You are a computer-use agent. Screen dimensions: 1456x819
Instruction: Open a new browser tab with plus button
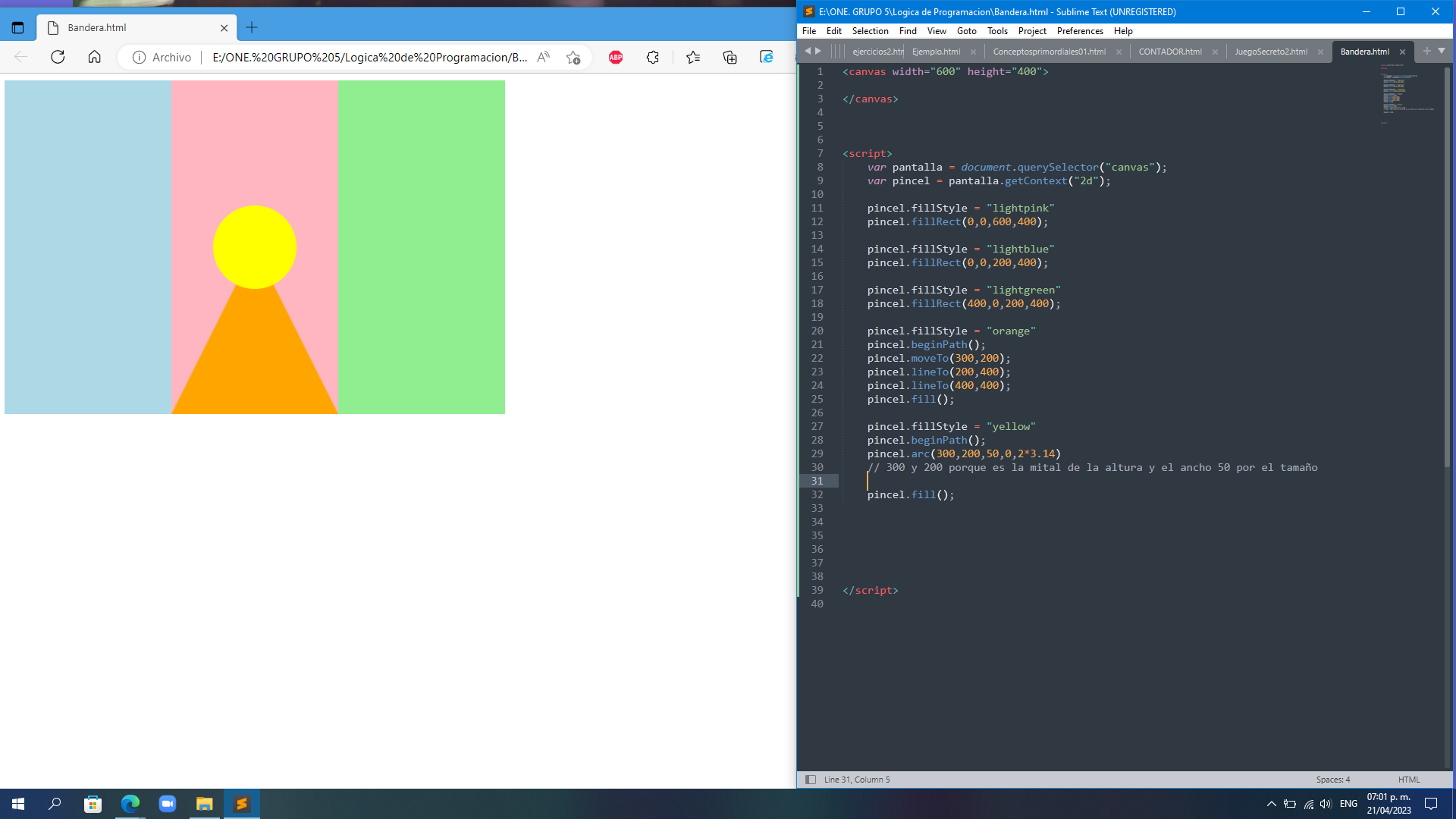pos(252,28)
